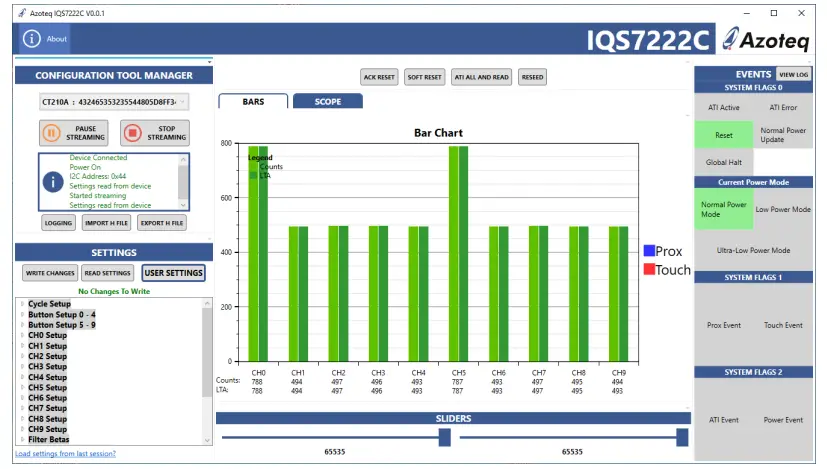Maximize the application window
The image size is (827, 469).
coord(774,13)
